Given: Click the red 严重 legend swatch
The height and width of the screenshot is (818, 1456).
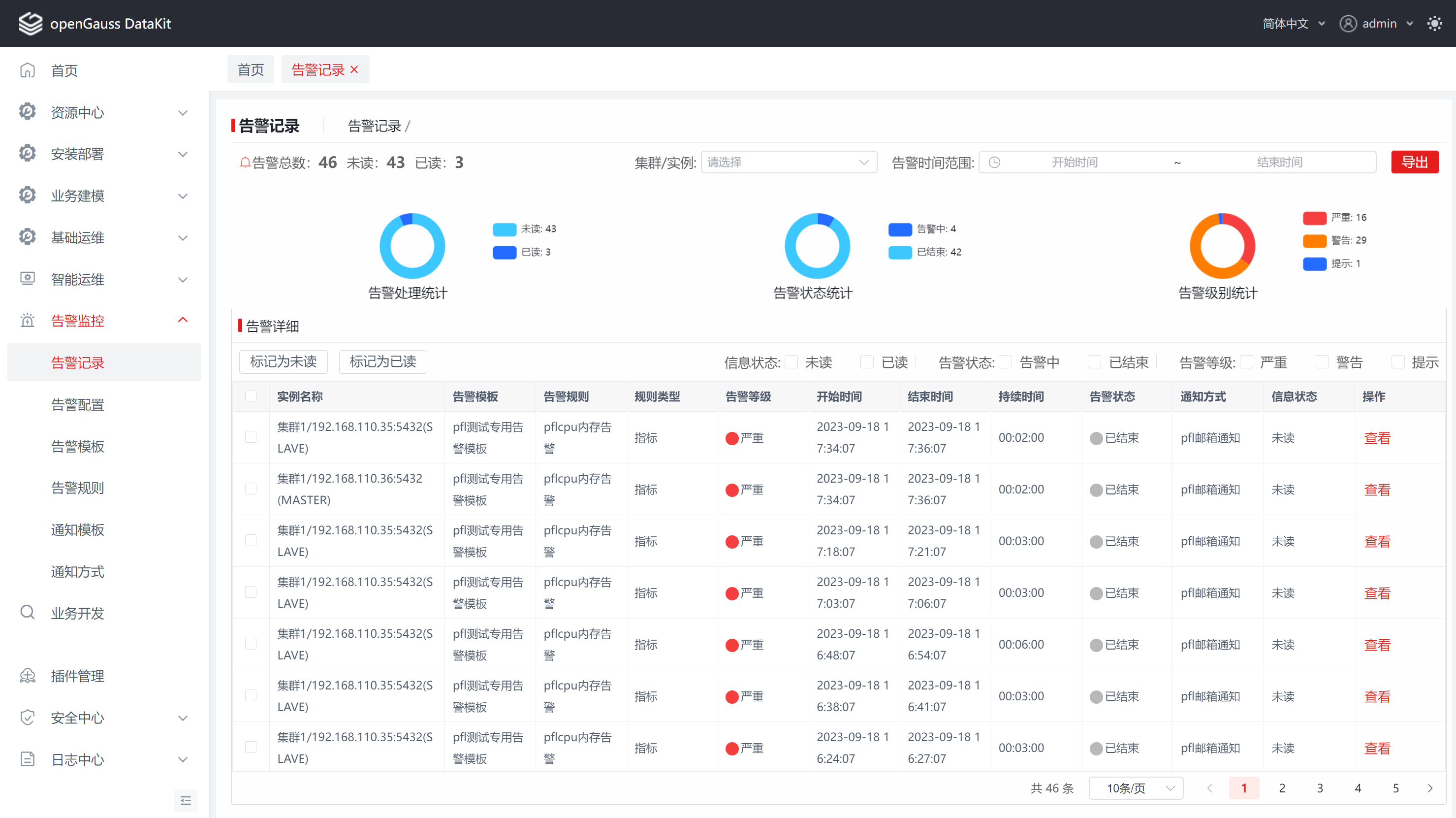Looking at the screenshot, I should [1314, 218].
